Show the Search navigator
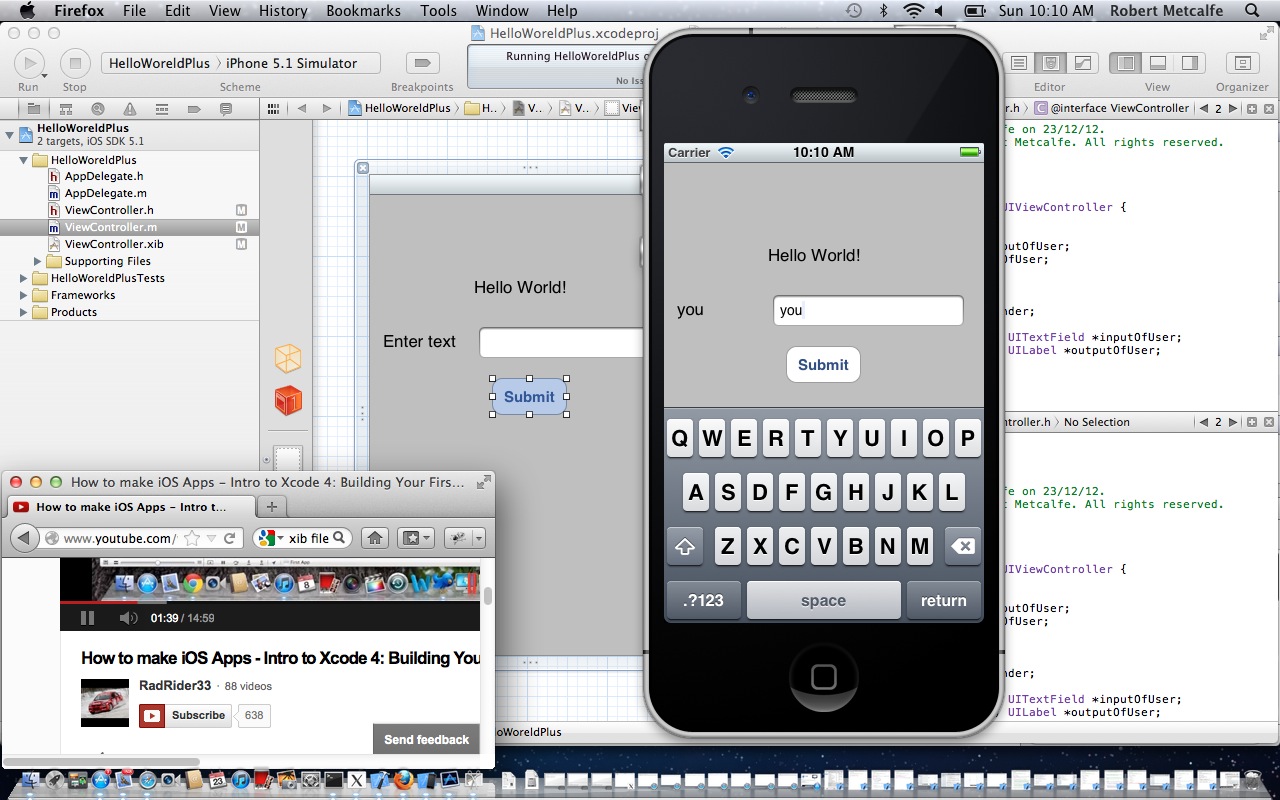The image size is (1280, 800). (x=97, y=109)
